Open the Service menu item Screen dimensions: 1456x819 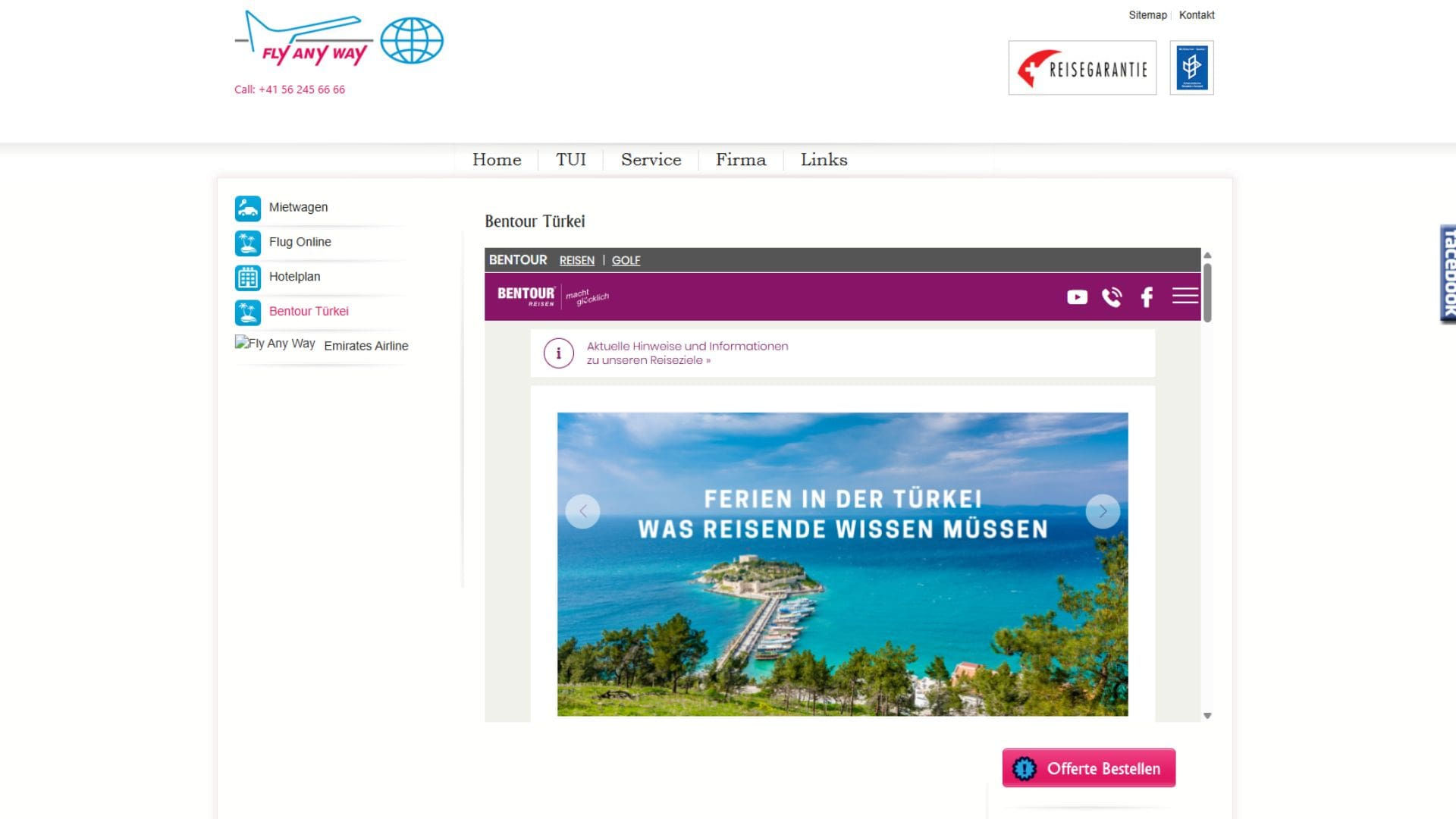click(651, 160)
